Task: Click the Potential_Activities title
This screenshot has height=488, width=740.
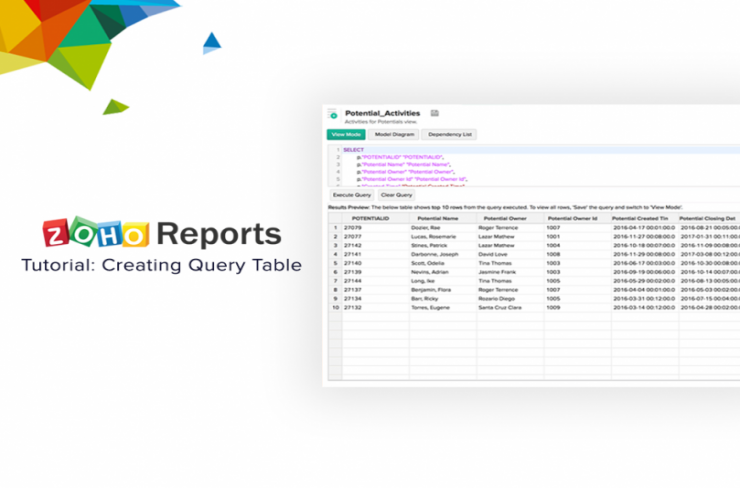Action: click(x=382, y=113)
